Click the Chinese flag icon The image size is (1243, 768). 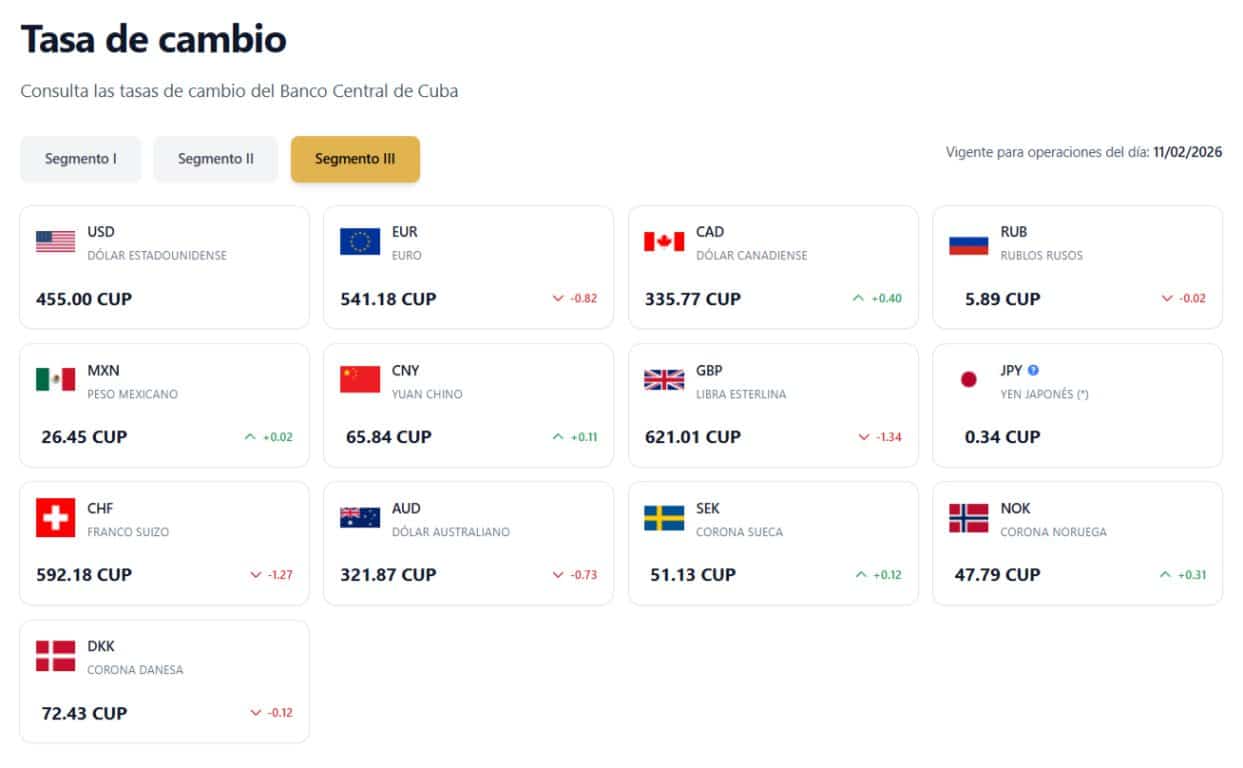click(360, 379)
